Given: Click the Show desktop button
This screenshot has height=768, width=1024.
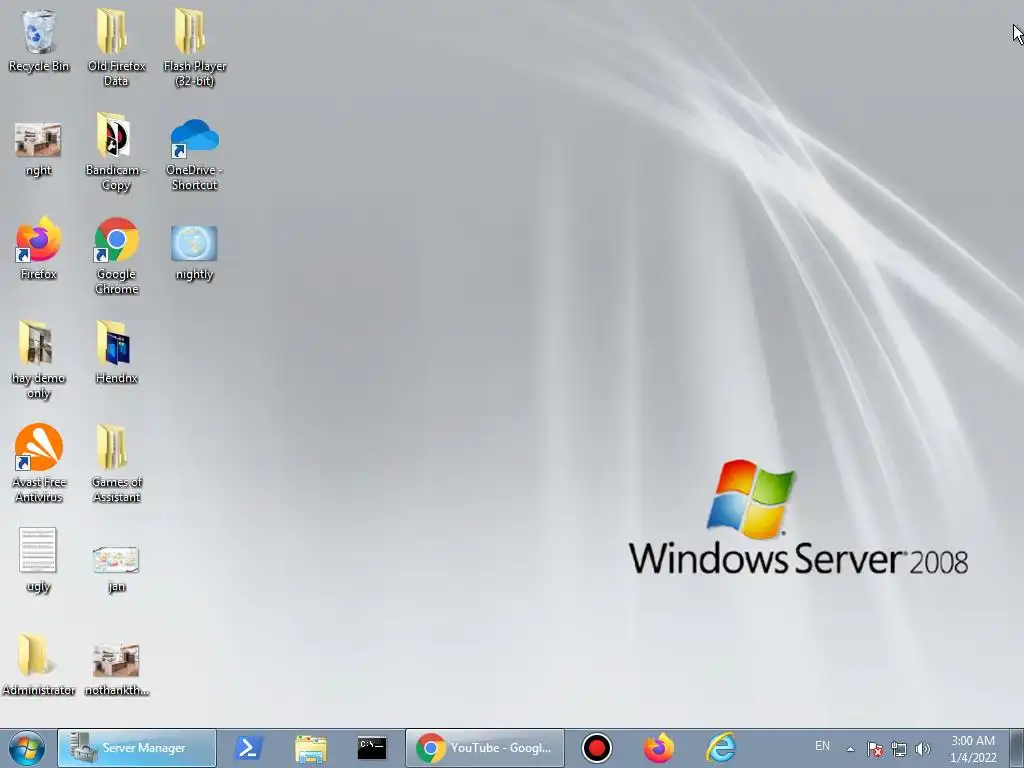Looking at the screenshot, I should 1016,748.
